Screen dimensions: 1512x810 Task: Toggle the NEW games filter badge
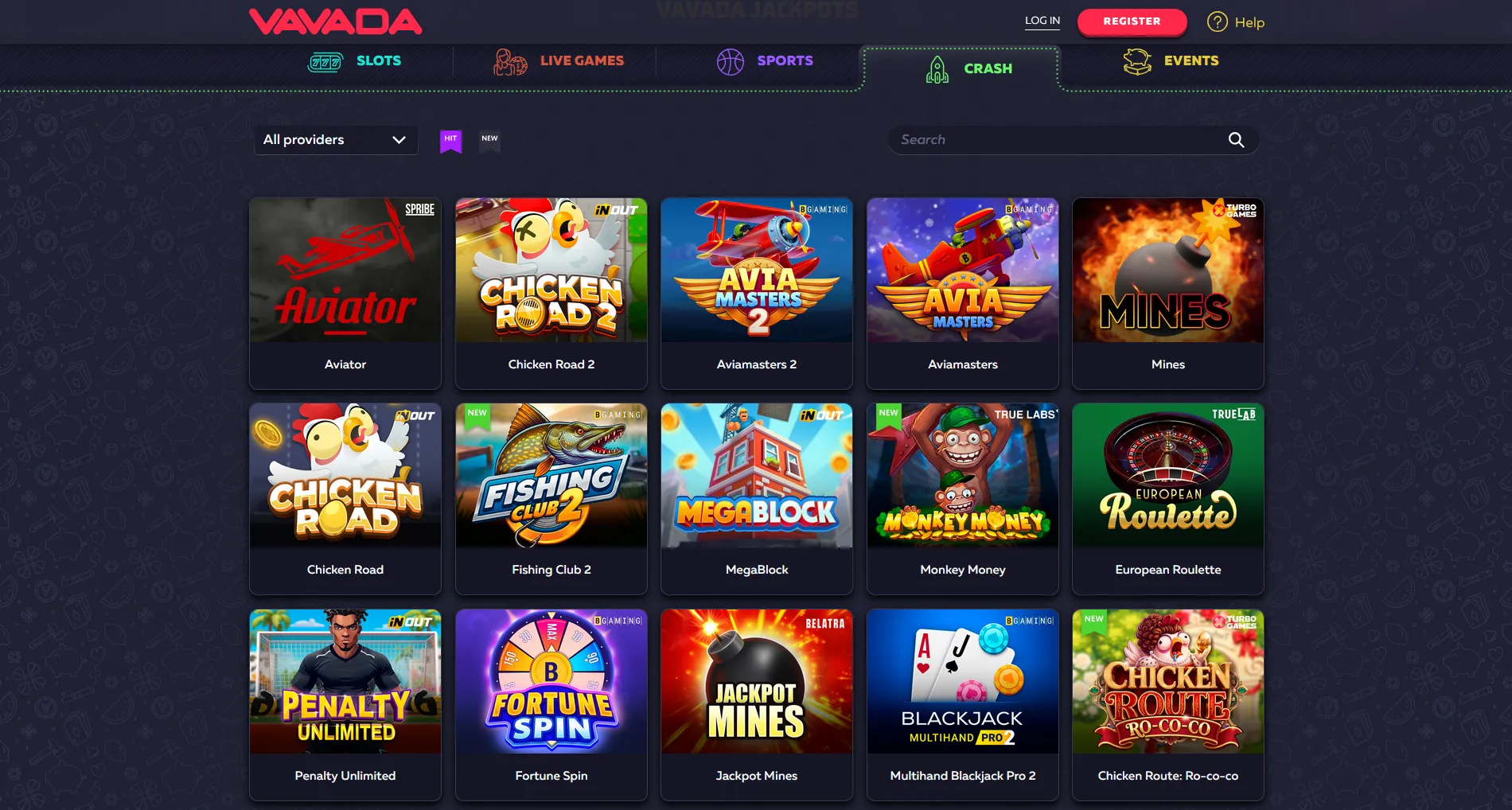coord(489,141)
